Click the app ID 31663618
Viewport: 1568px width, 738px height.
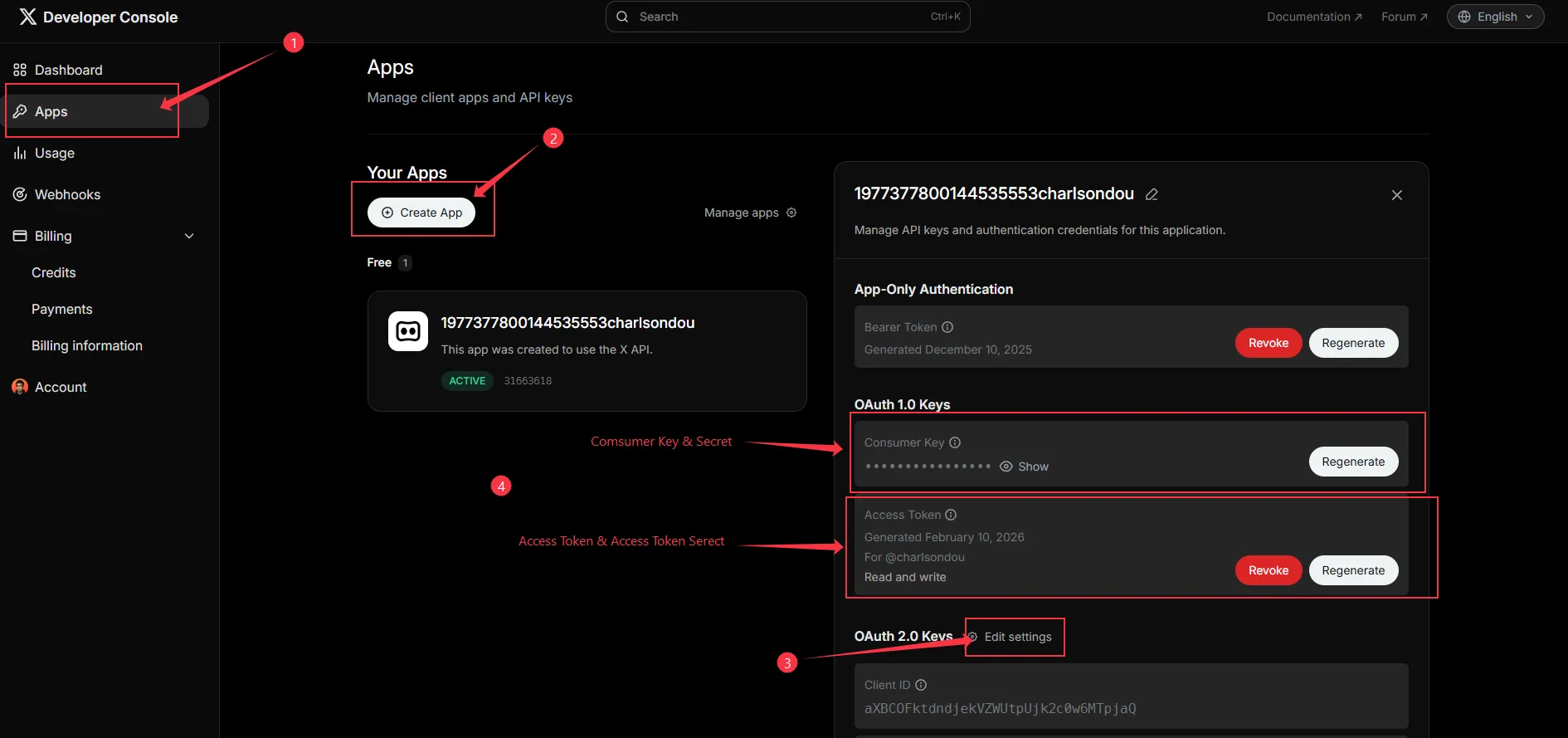click(x=528, y=381)
